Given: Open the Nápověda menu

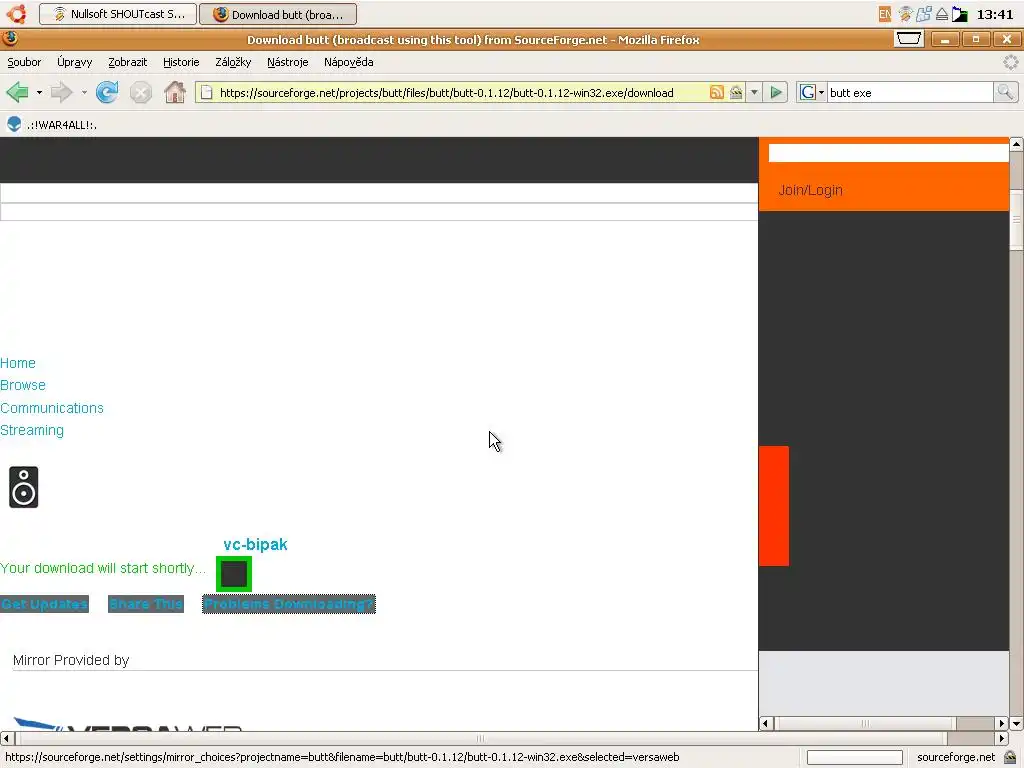Looking at the screenshot, I should 349,62.
